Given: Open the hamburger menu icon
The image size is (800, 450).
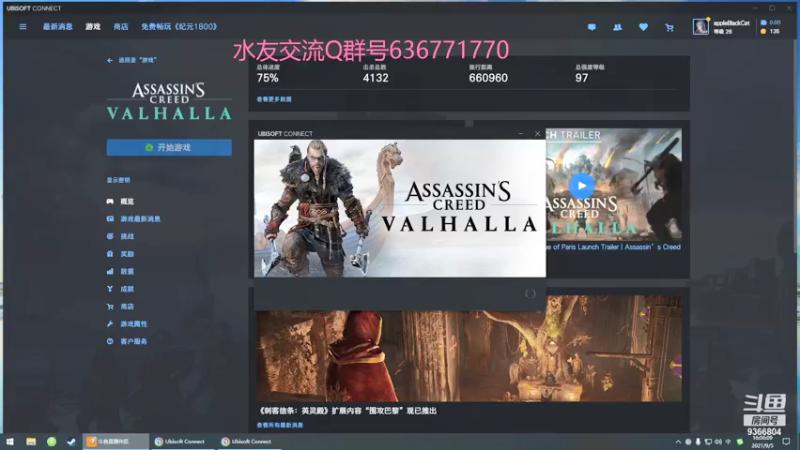Looking at the screenshot, I should click(x=23, y=27).
